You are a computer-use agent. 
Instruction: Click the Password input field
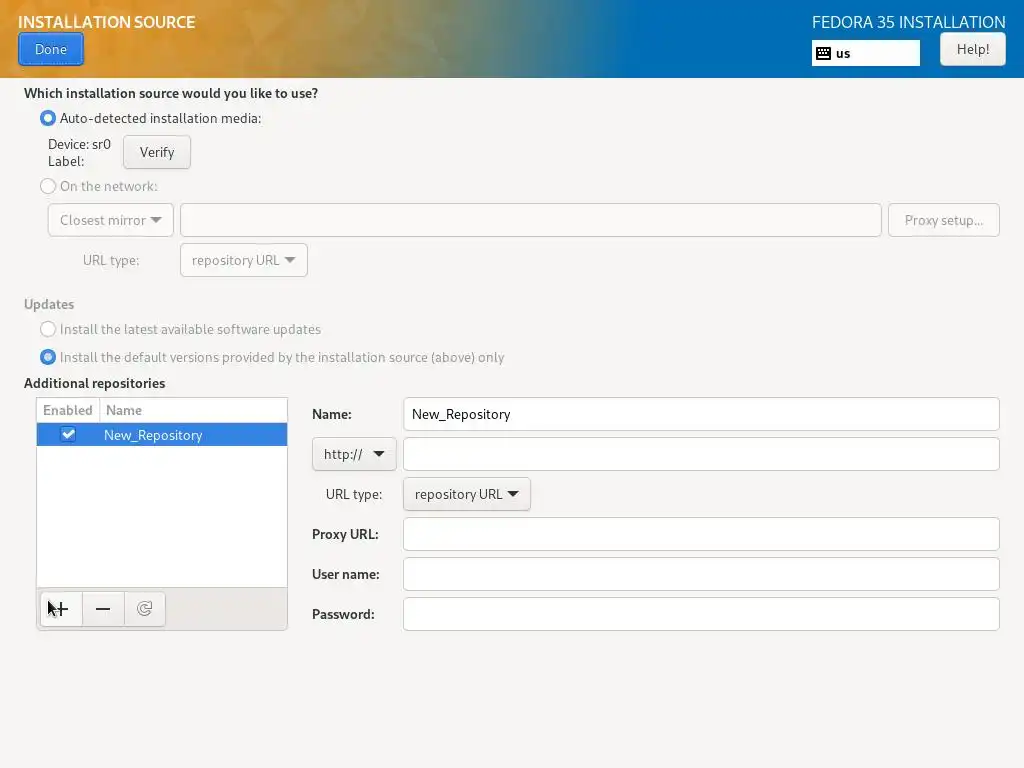[x=701, y=614]
